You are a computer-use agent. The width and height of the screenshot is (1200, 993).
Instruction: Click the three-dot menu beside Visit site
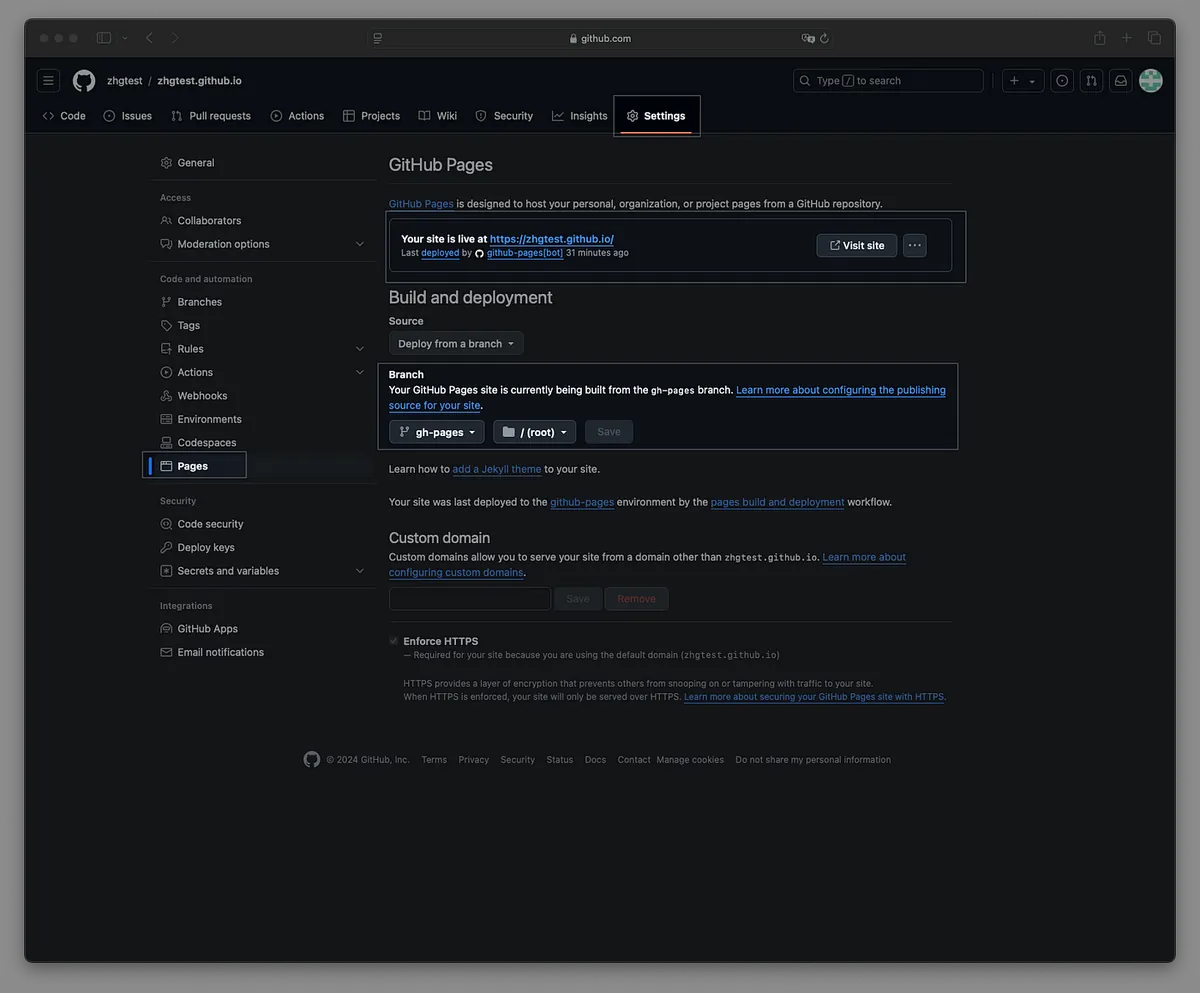tap(914, 245)
